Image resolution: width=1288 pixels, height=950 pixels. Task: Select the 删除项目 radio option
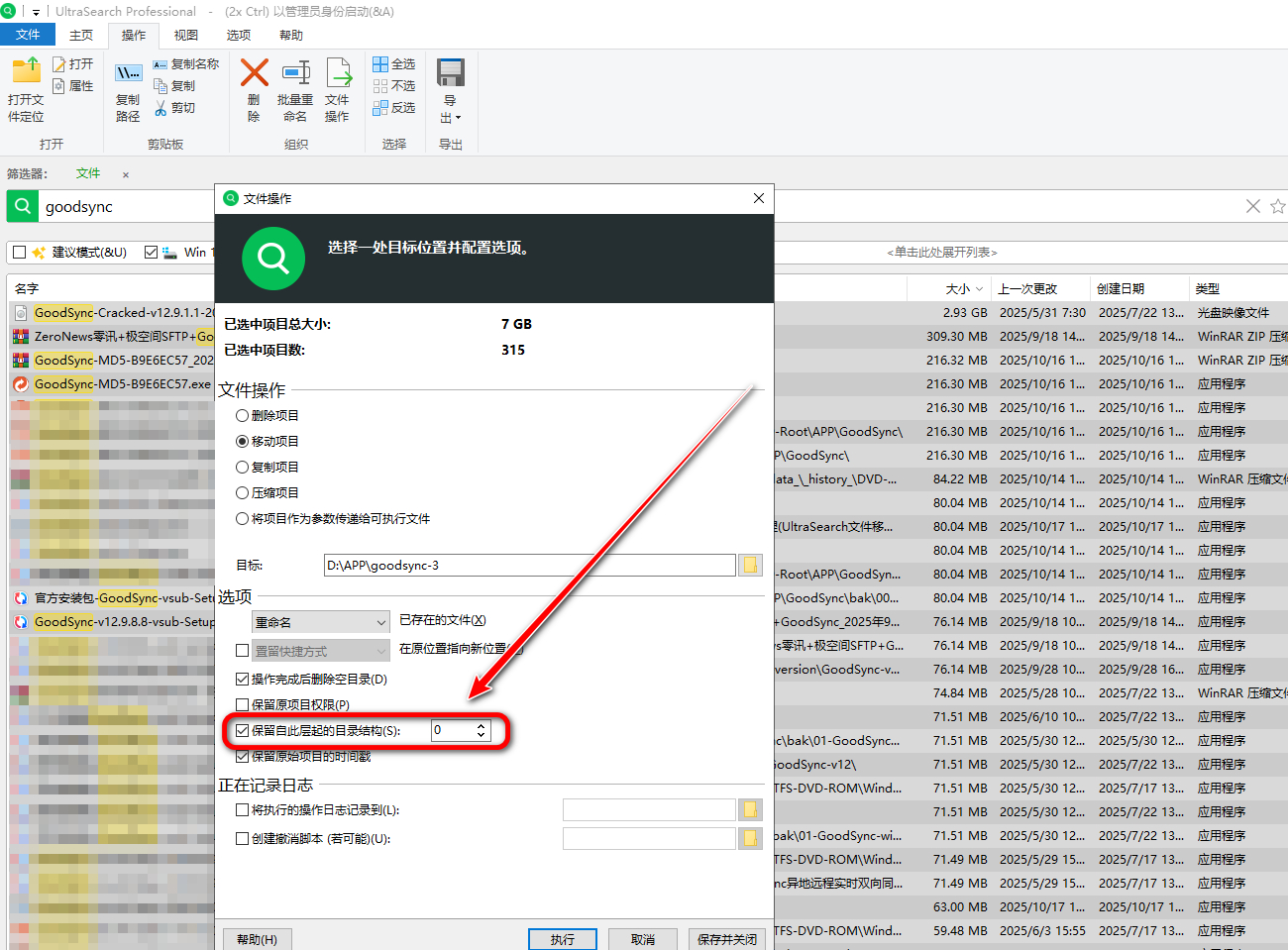click(x=242, y=415)
